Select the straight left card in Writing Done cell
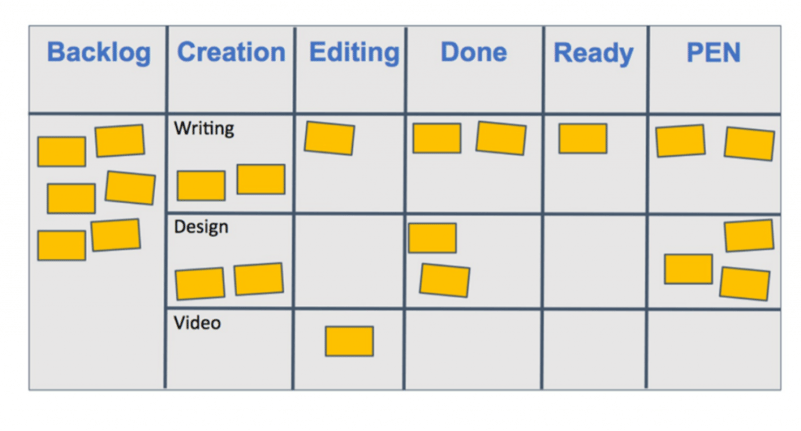This screenshot has width=801, height=431. 437,138
